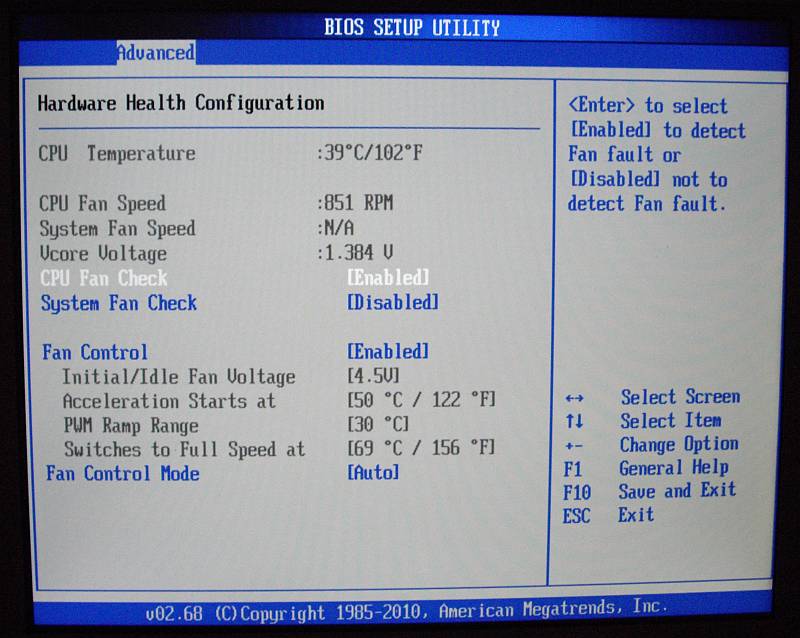Click the up-down arrows key icon
Viewport: 800px width, 638px height.
pyautogui.click(x=574, y=421)
